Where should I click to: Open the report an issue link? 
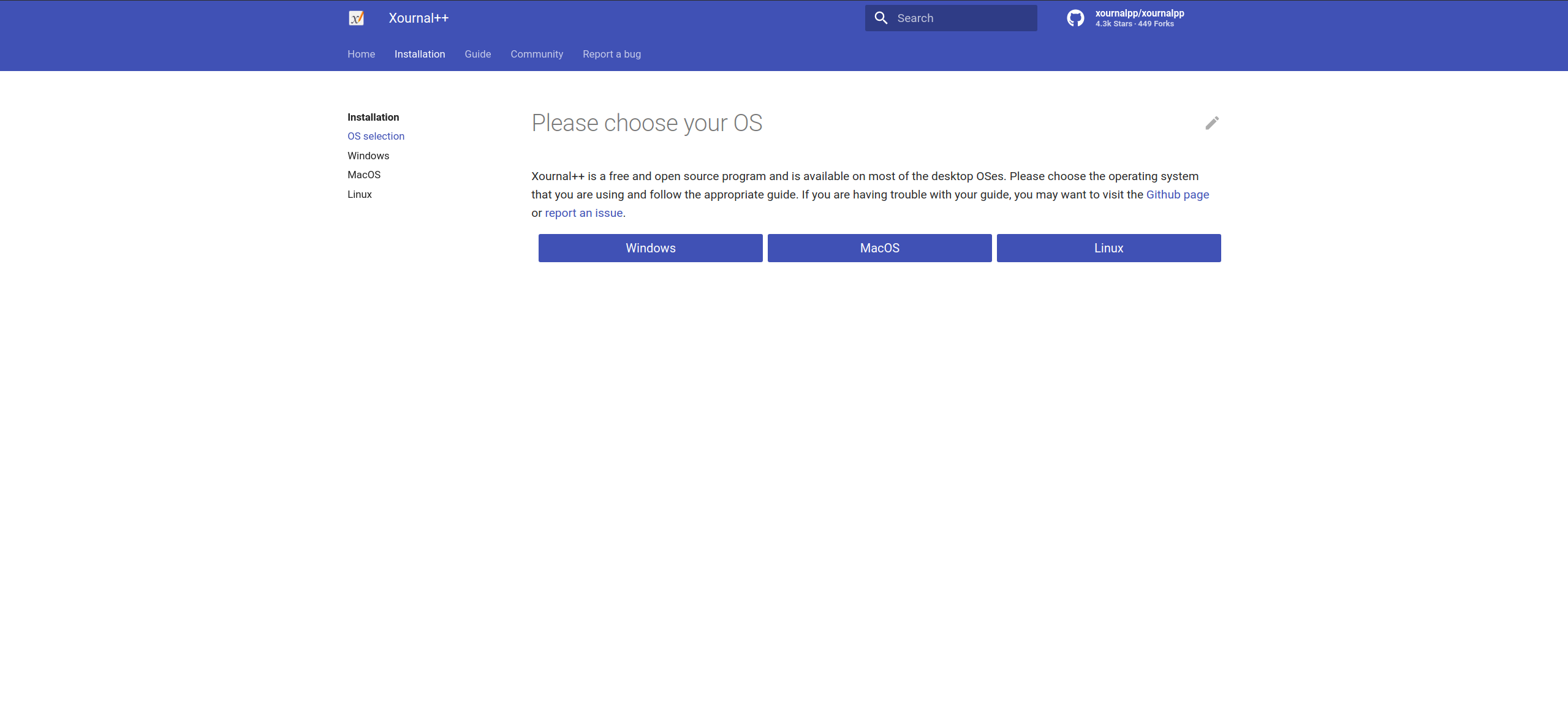[x=583, y=213]
